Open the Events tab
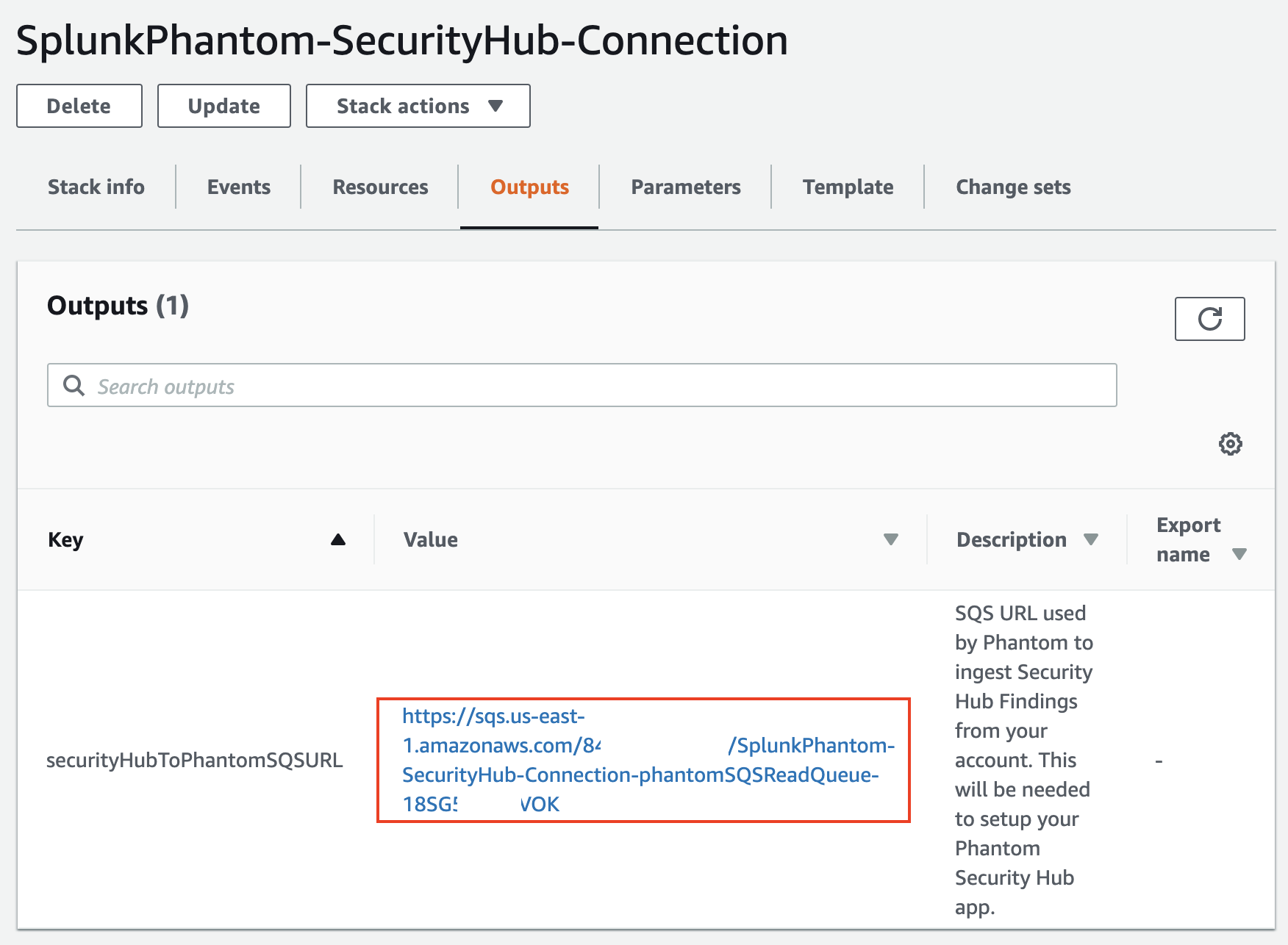Image resolution: width=1288 pixels, height=945 pixels. pos(239,187)
